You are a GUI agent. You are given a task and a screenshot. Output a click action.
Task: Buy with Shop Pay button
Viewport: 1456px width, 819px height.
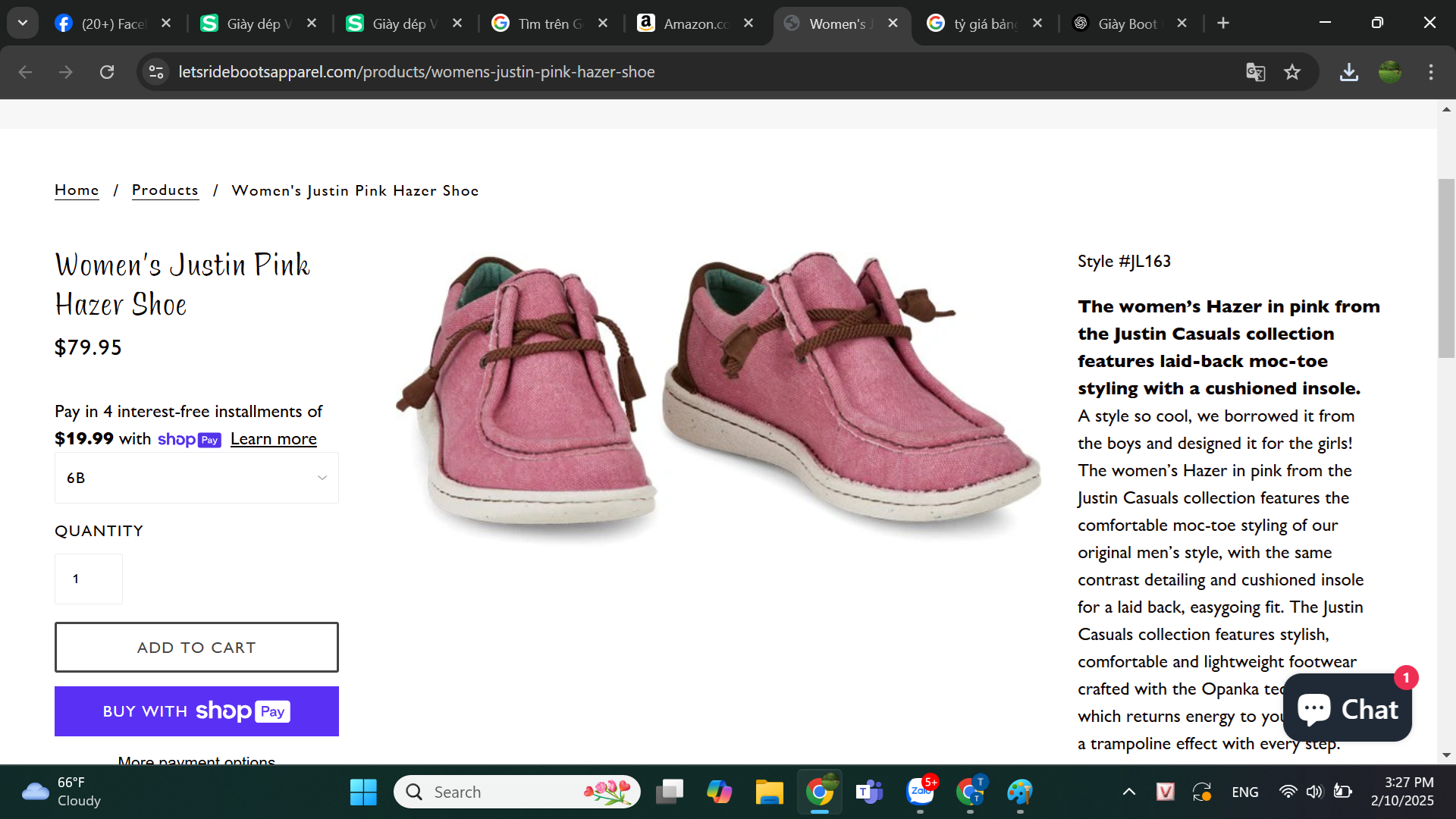click(x=196, y=711)
